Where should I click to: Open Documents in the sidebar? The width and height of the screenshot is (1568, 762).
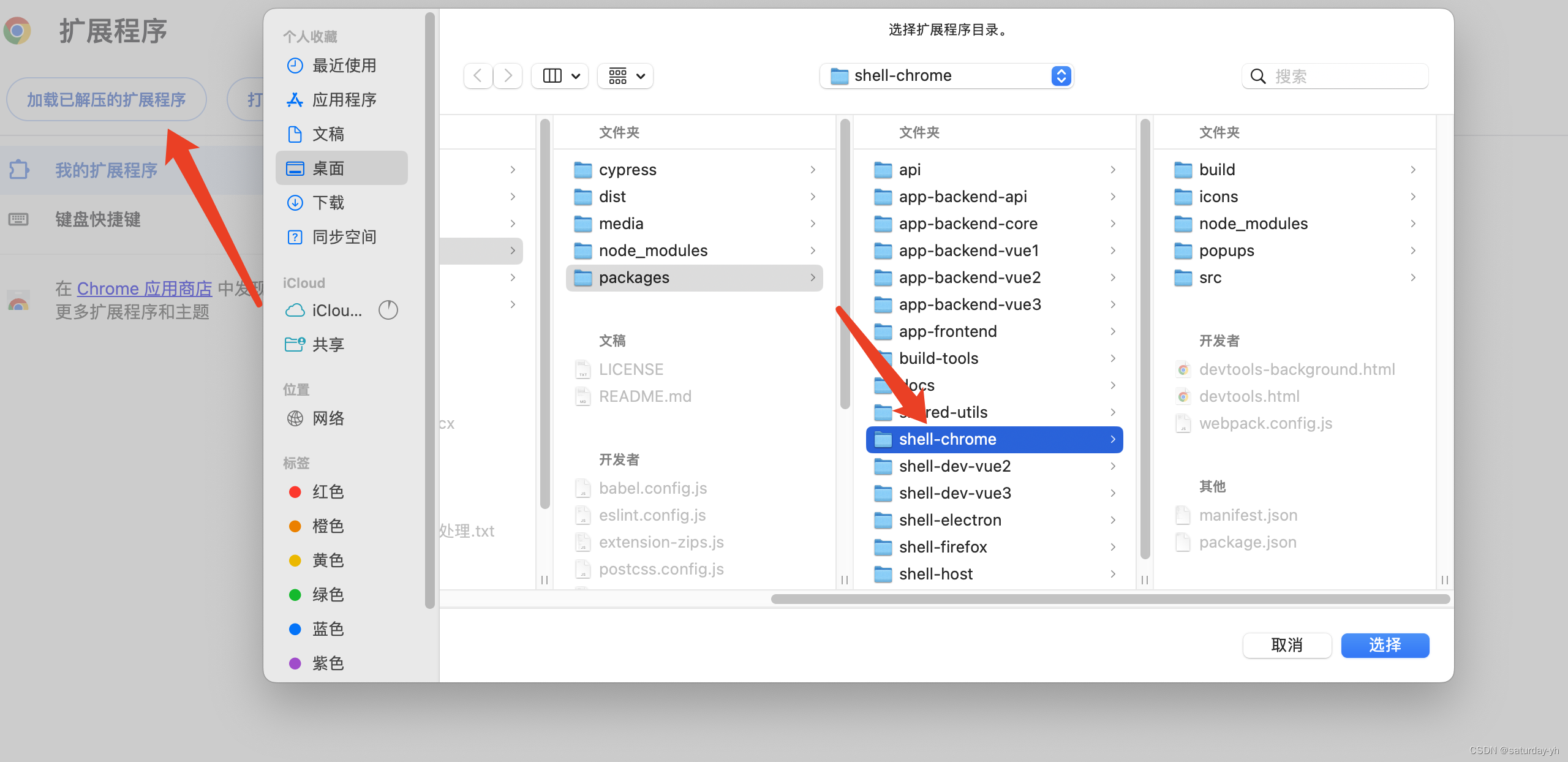tap(328, 134)
